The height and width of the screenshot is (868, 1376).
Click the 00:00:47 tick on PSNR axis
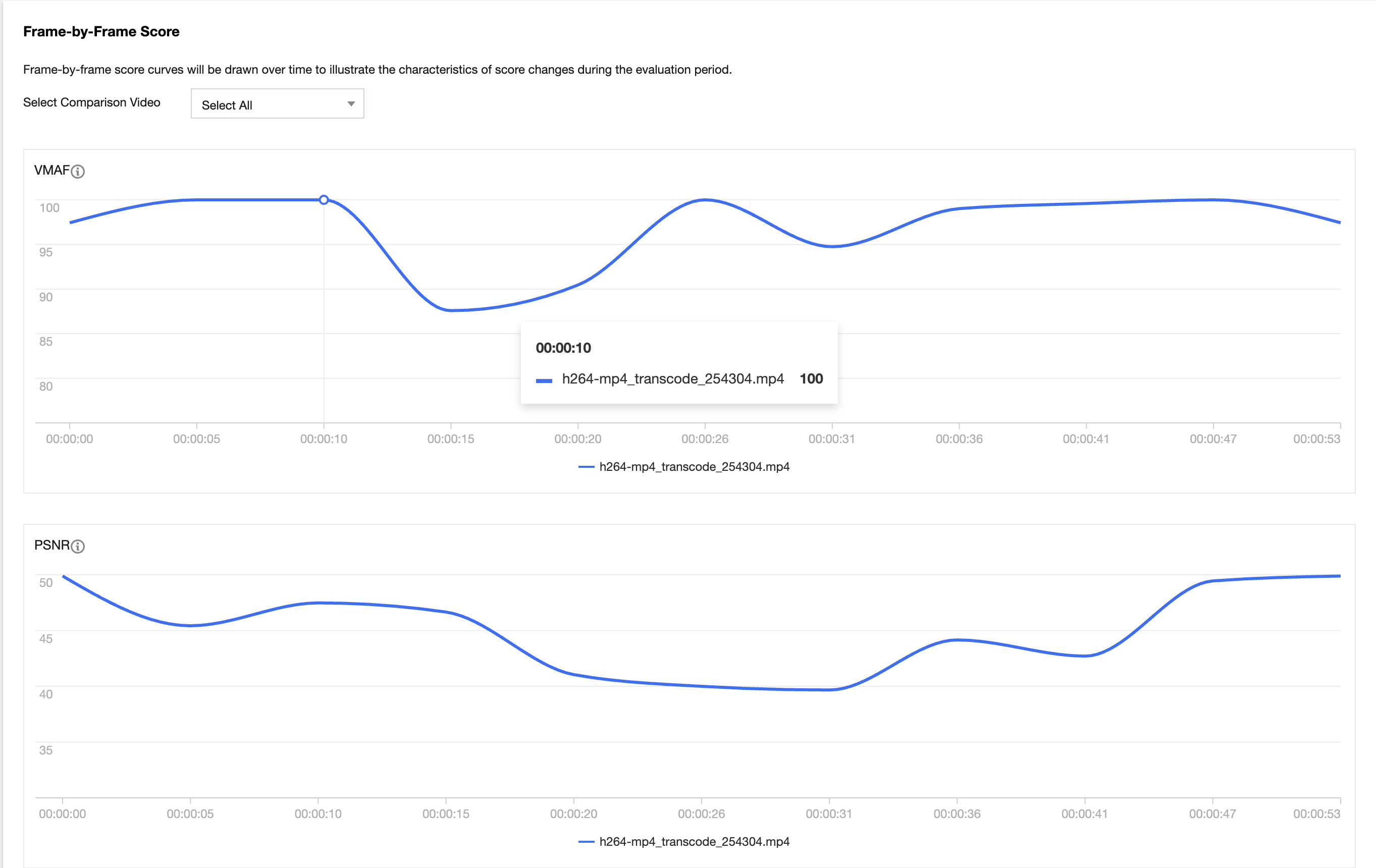click(x=1212, y=813)
